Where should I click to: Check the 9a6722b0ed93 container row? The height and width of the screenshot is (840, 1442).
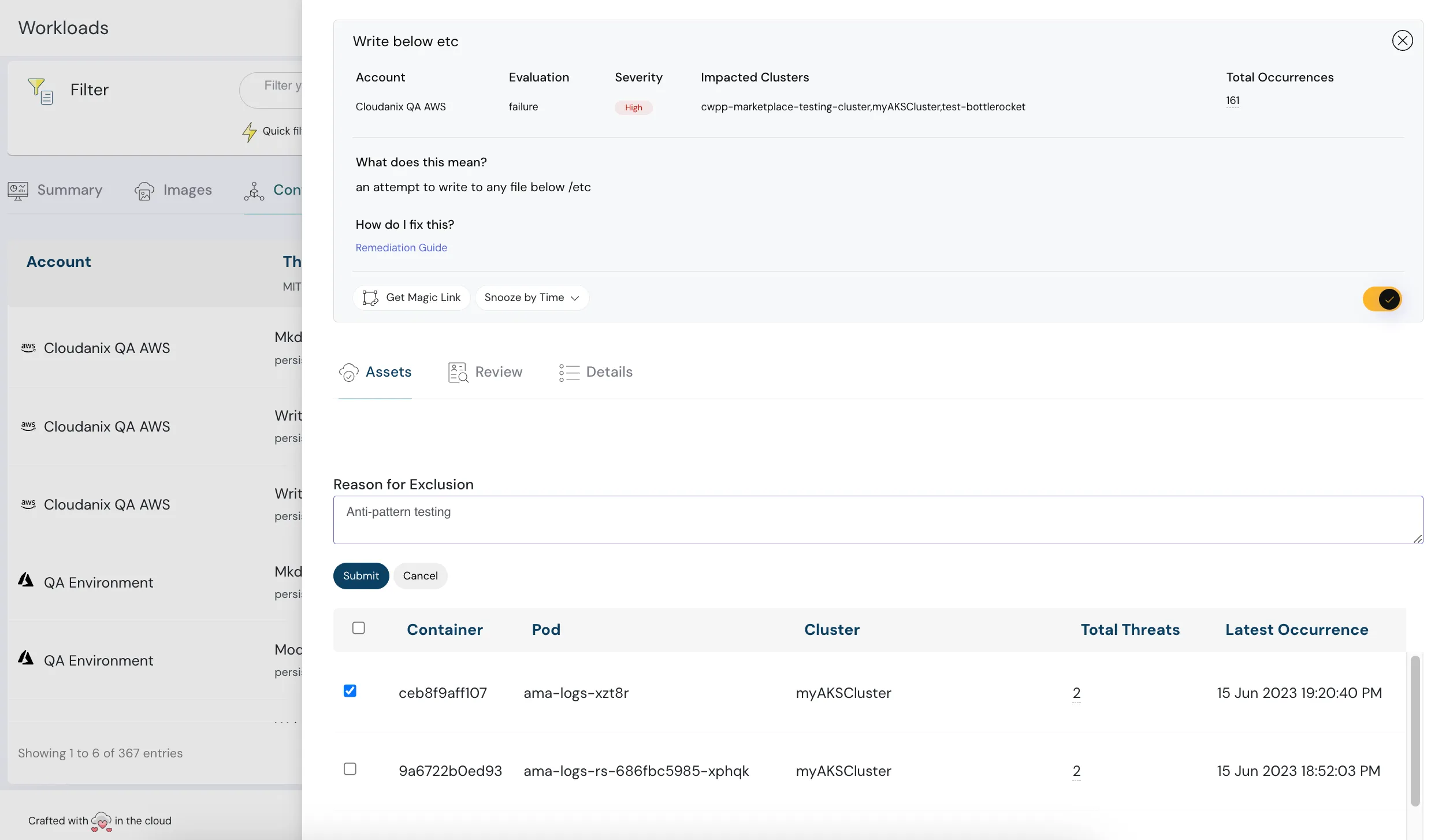350,768
